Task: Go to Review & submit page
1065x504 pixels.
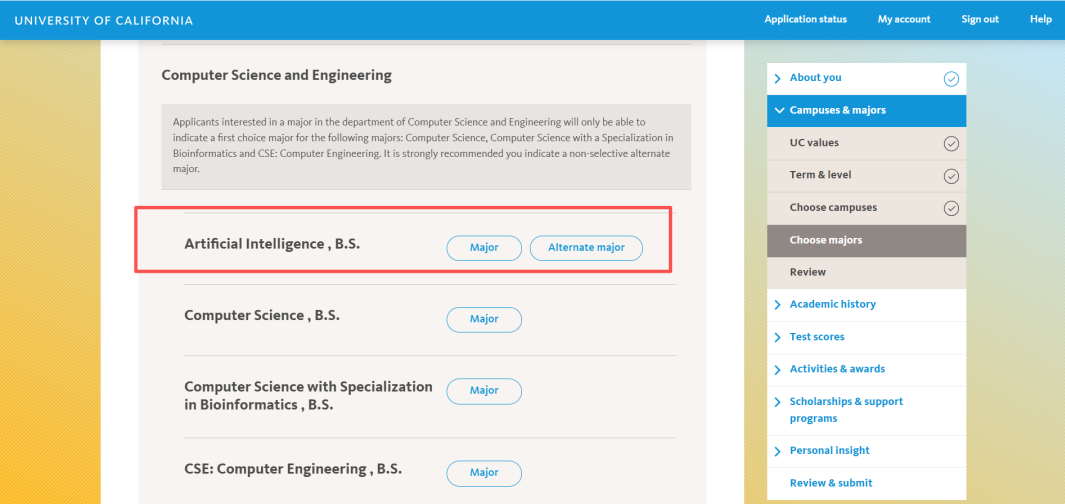Action: (x=830, y=483)
